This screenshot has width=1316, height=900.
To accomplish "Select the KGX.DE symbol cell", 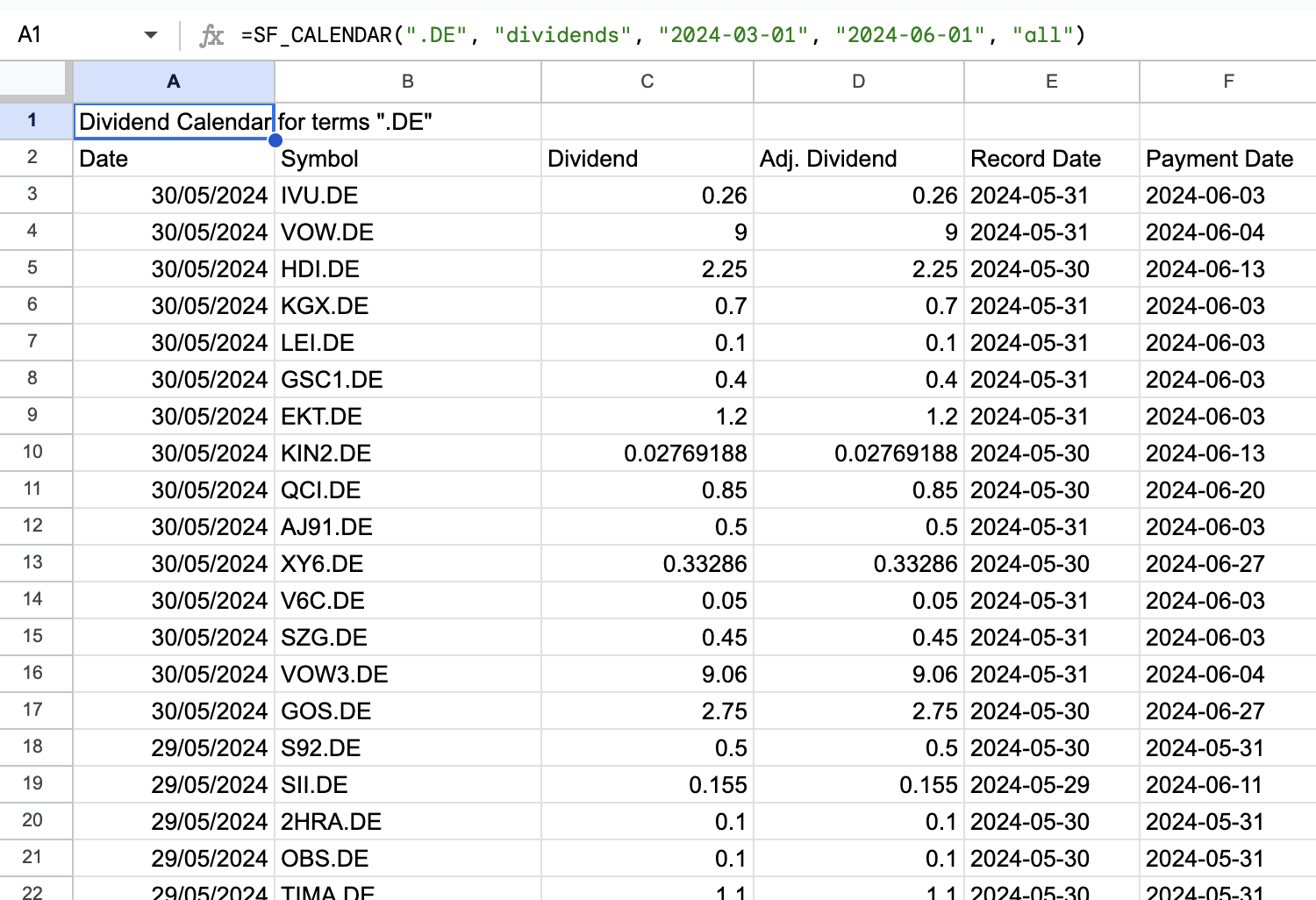I will tap(408, 306).
